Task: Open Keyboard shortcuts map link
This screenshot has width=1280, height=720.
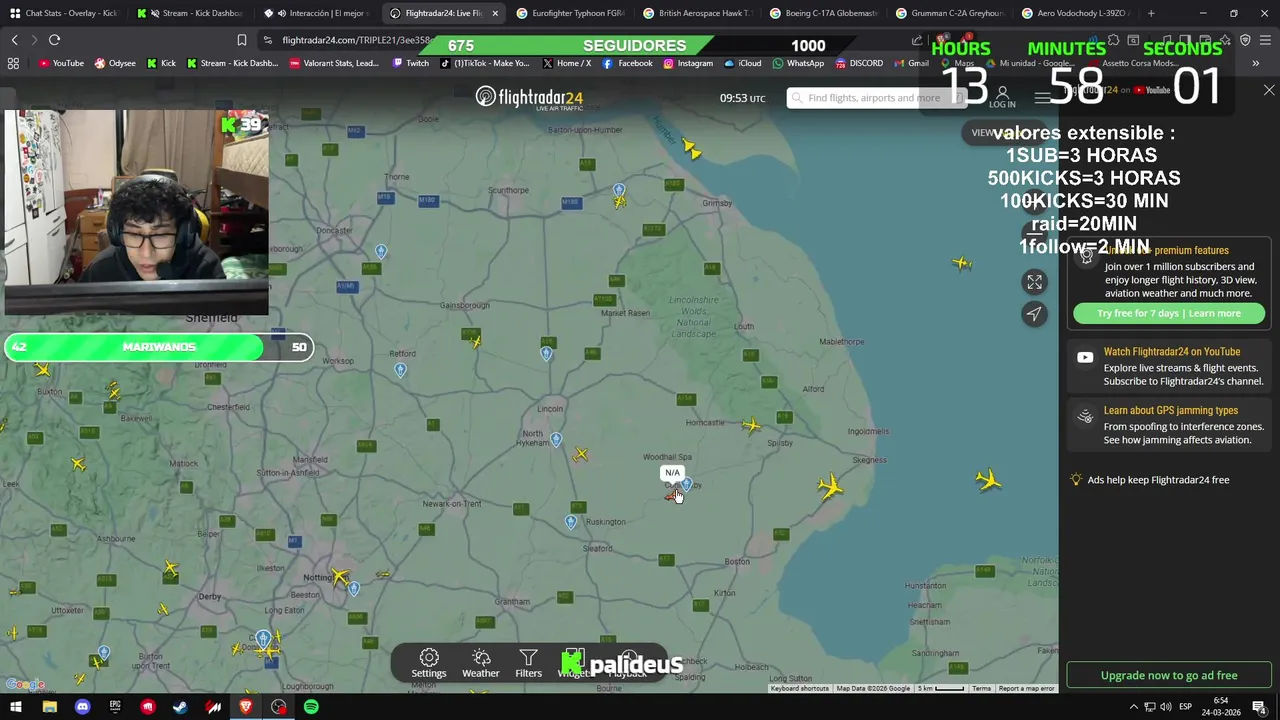Action: (x=799, y=688)
